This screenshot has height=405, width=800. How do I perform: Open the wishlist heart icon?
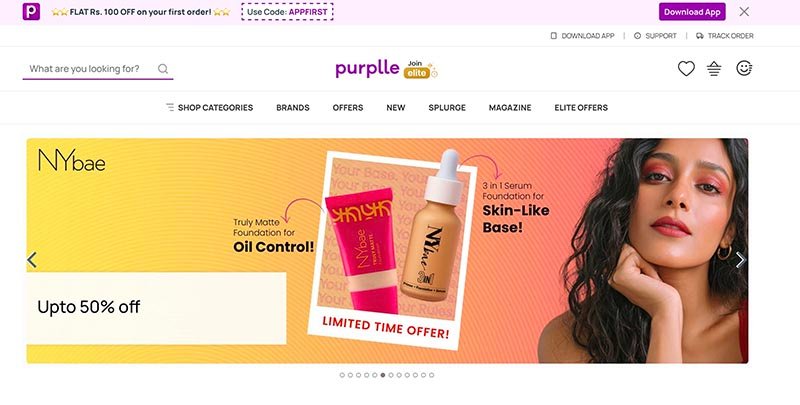pos(686,68)
